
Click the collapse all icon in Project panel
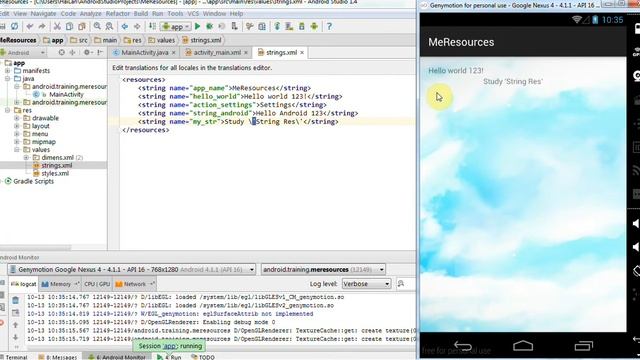[72, 53]
